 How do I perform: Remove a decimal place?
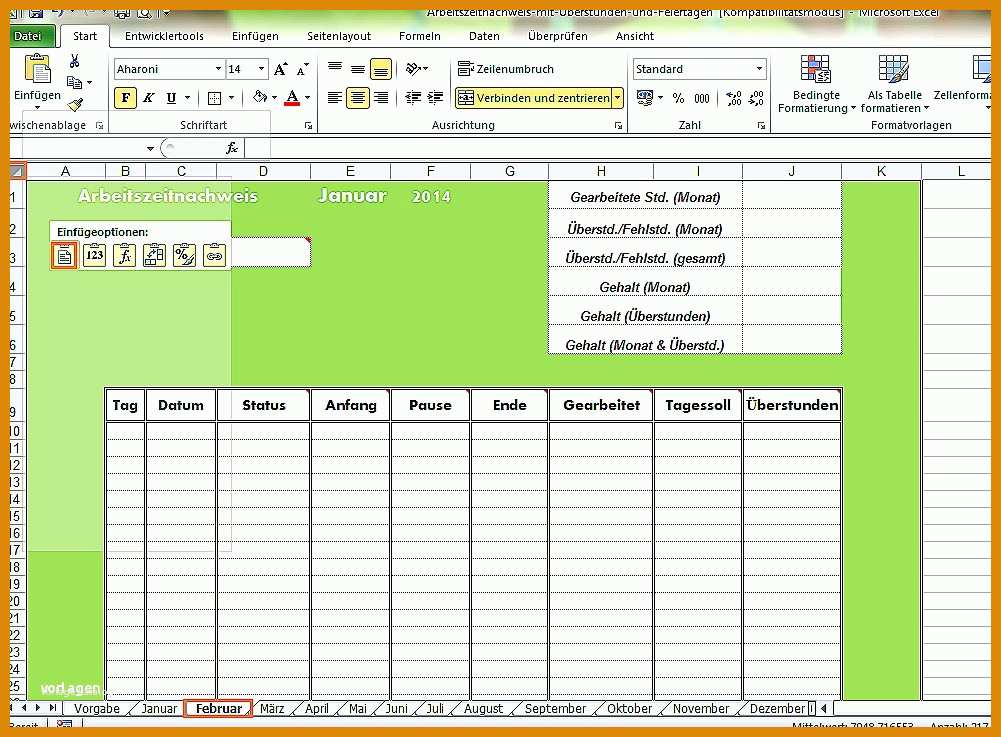click(x=756, y=98)
